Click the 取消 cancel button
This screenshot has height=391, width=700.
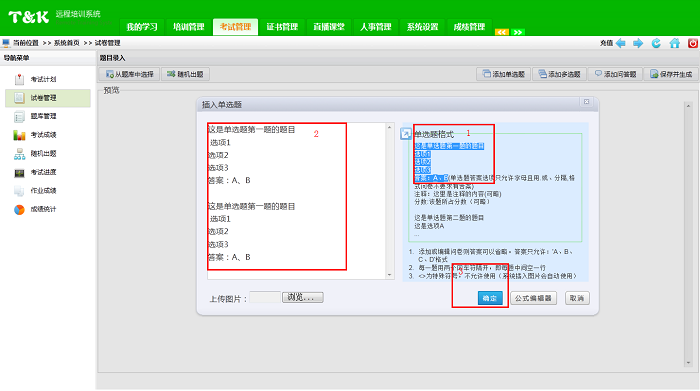[x=577, y=298]
